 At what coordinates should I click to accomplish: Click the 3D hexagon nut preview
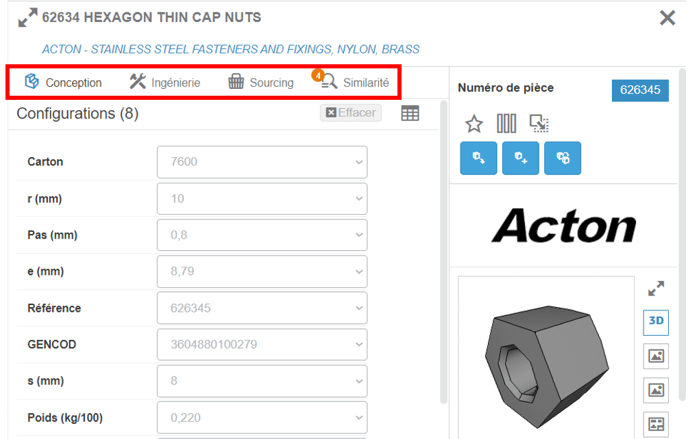pyautogui.click(x=547, y=367)
